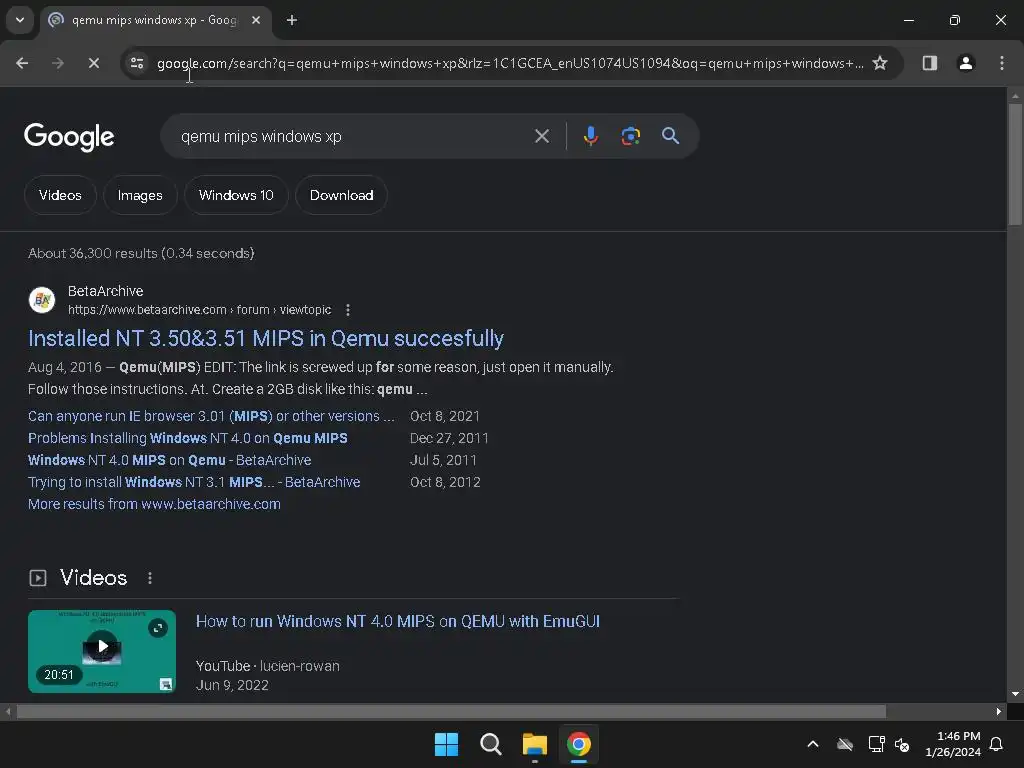Screen dimensions: 1024x768
Task: Open Windows NT 4.0 MIPS on Qemu link
Action: 169,460
